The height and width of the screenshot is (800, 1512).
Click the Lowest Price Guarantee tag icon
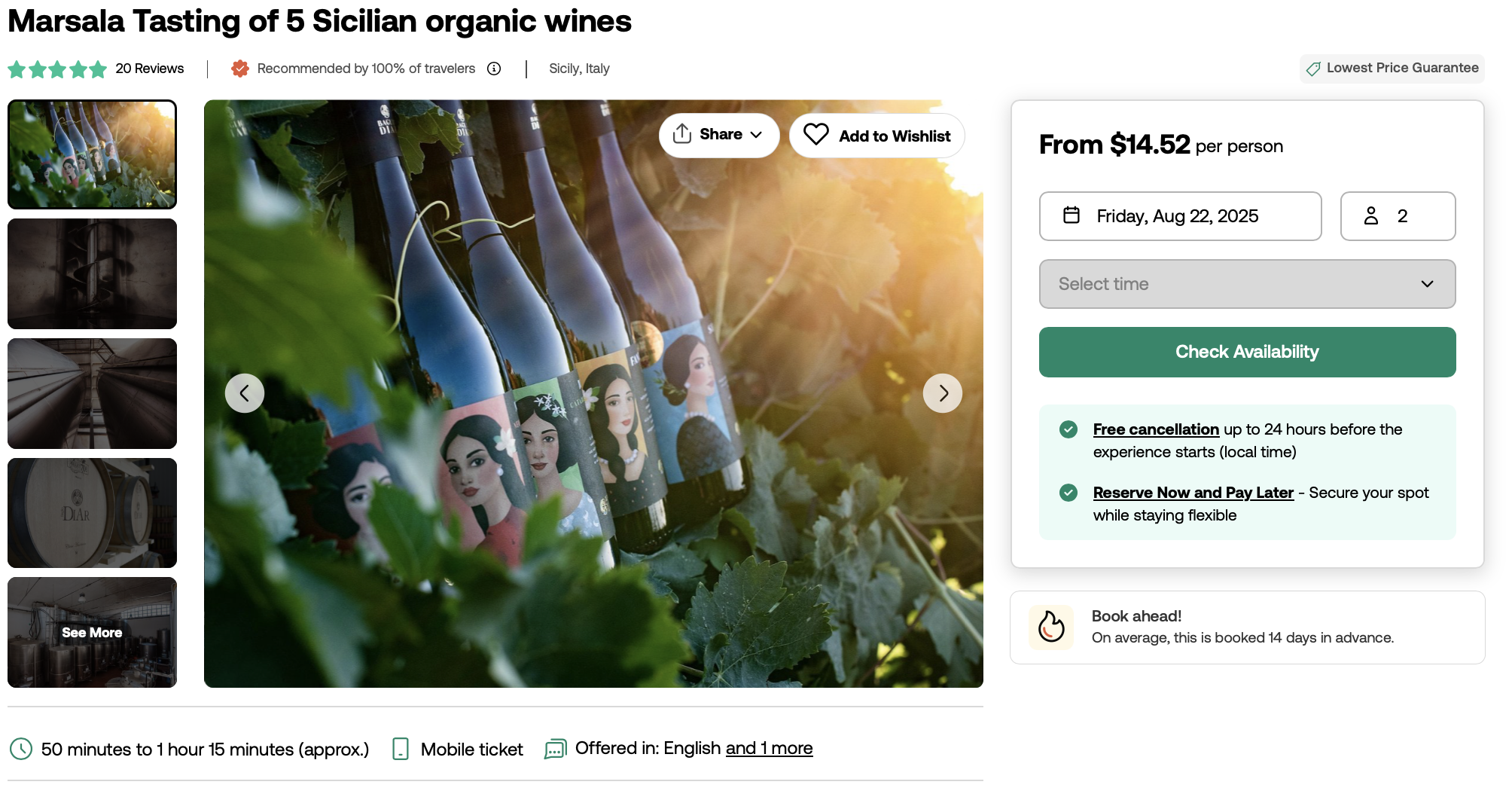pyautogui.click(x=1313, y=69)
